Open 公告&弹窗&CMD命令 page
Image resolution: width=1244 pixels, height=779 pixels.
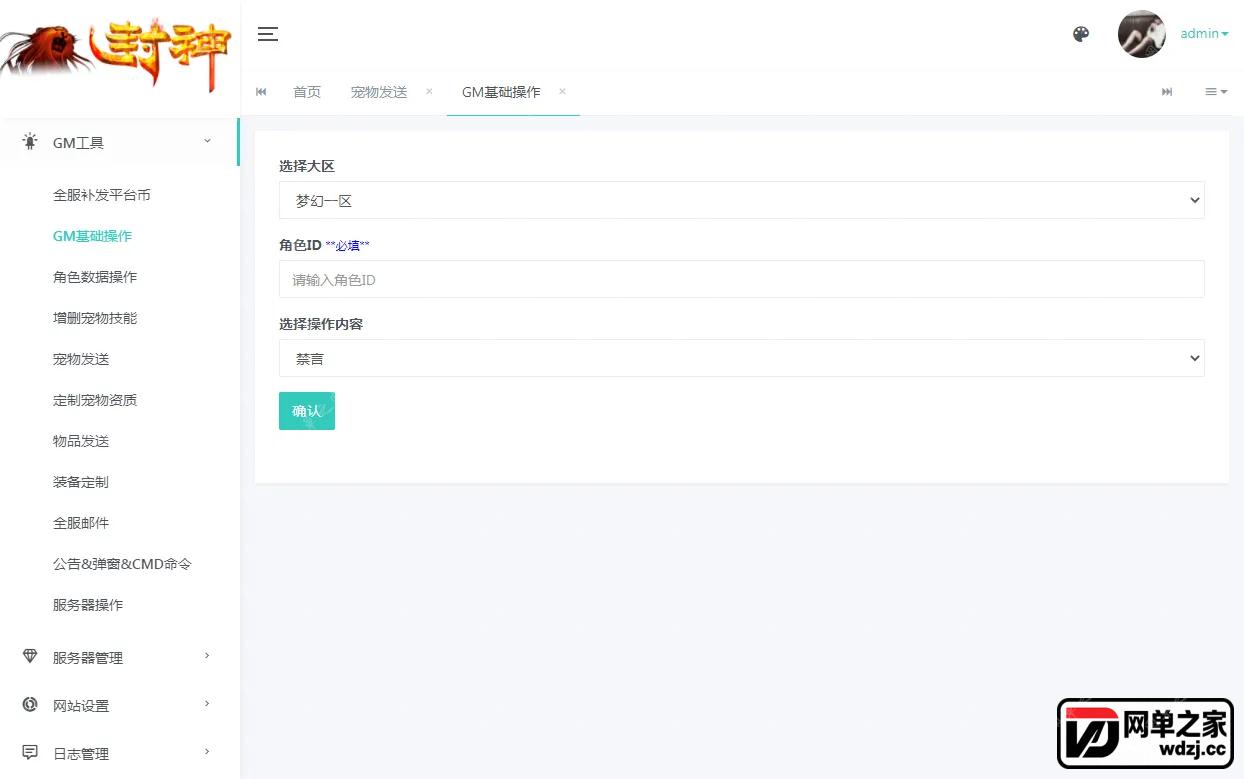pyautogui.click(x=122, y=564)
